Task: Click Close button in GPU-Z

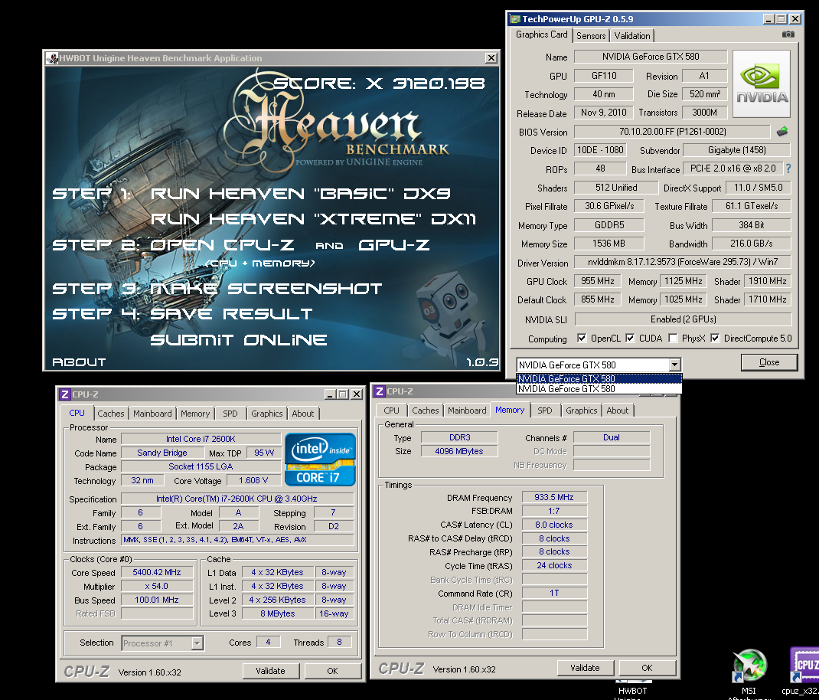Action: [769, 362]
